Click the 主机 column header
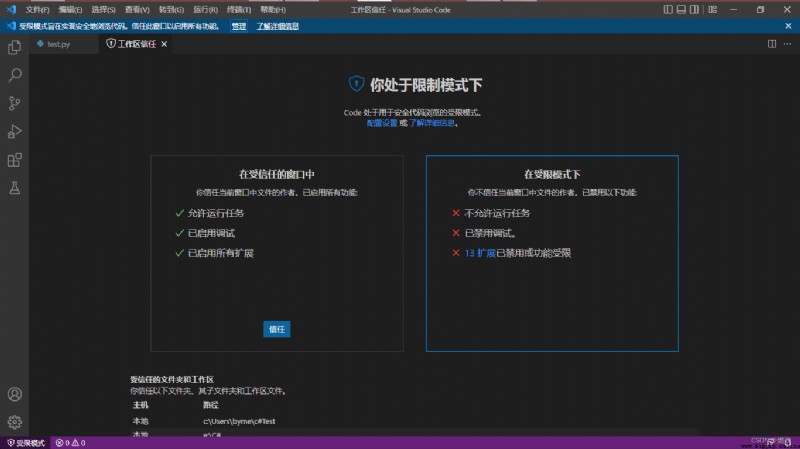 [141, 405]
